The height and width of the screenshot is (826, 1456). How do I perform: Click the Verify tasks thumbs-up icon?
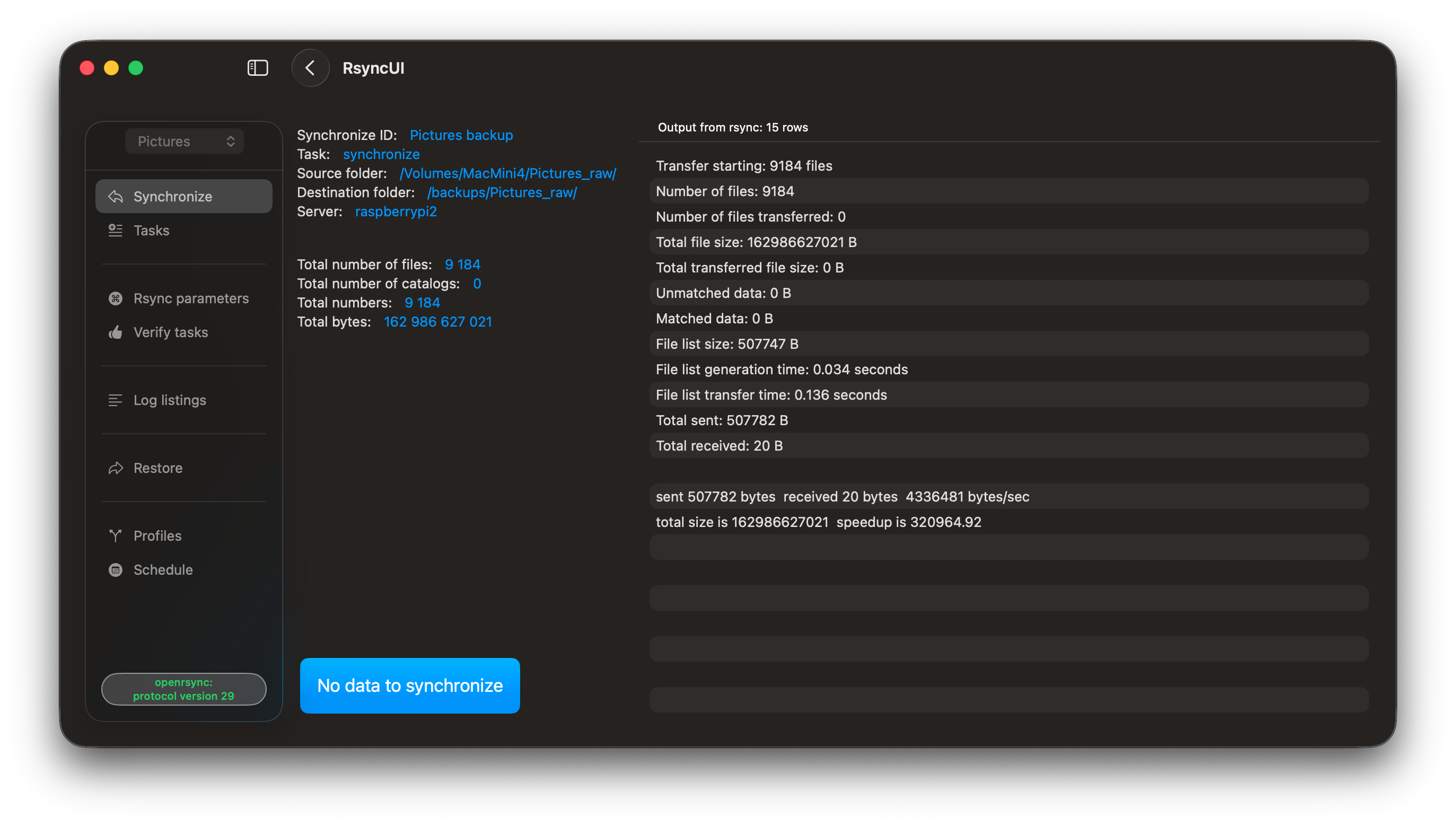point(116,332)
